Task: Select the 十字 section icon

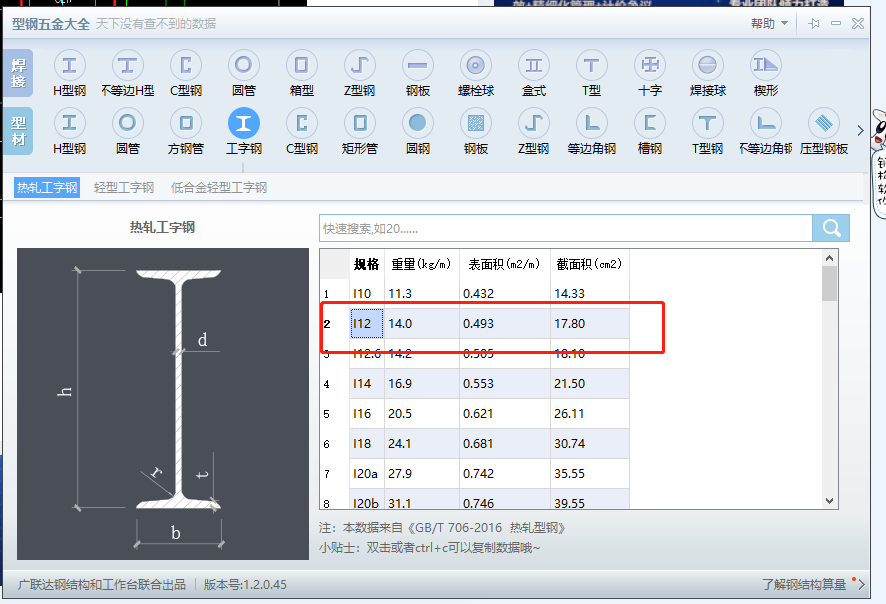Action: click(650, 66)
